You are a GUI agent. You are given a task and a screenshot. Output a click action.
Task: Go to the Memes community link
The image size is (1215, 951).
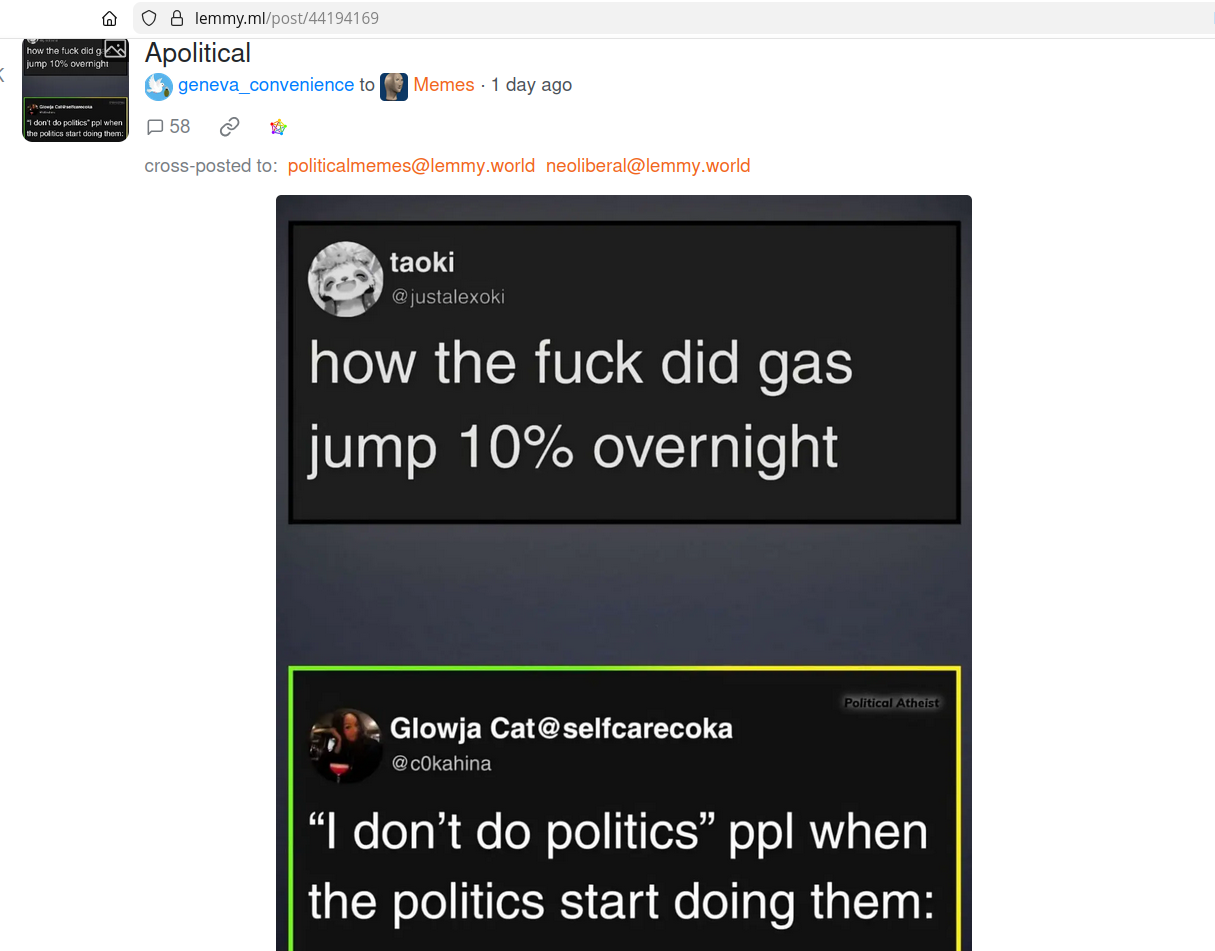point(444,85)
